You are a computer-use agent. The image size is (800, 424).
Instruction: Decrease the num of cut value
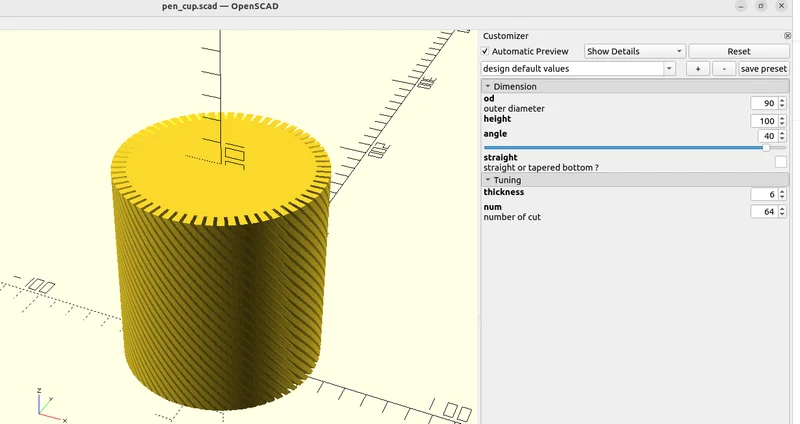(x=782, y=214)
